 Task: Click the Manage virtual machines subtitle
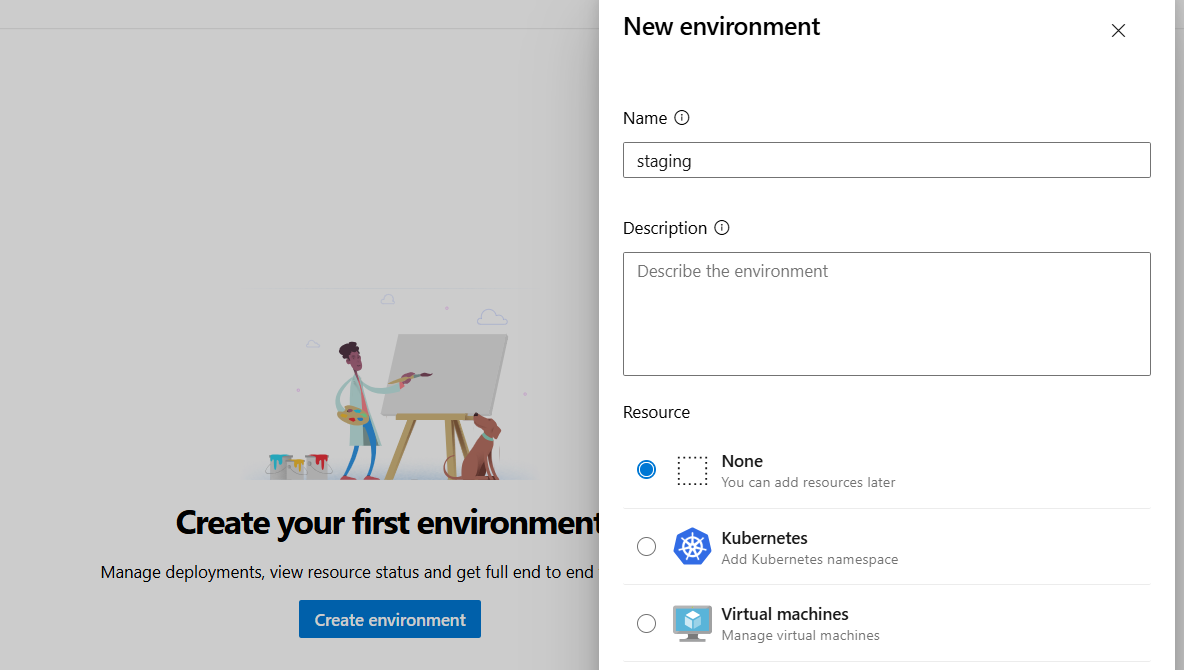[800, 635]
